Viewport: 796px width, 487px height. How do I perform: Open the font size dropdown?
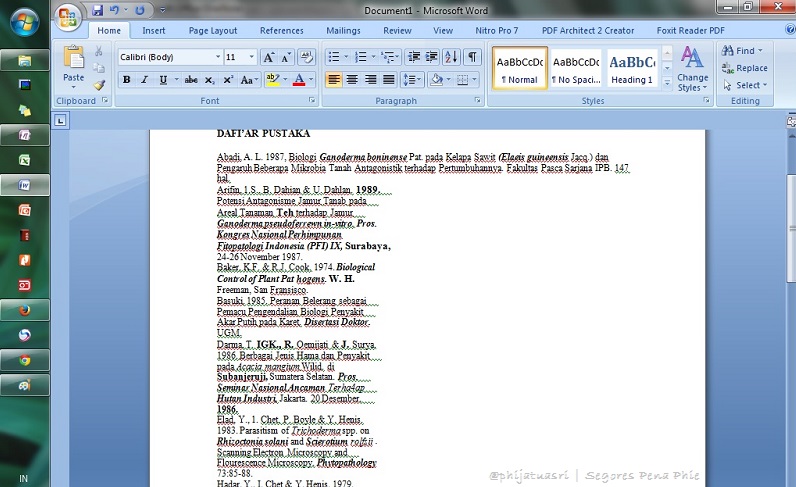(x=251, y=57)
